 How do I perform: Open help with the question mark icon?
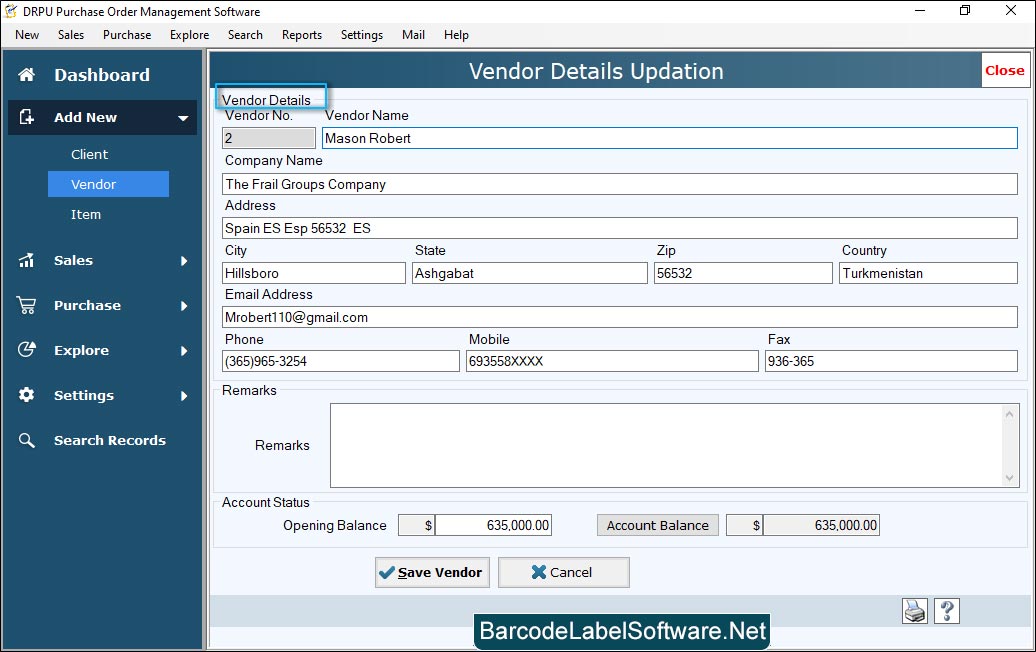(947, 611)
